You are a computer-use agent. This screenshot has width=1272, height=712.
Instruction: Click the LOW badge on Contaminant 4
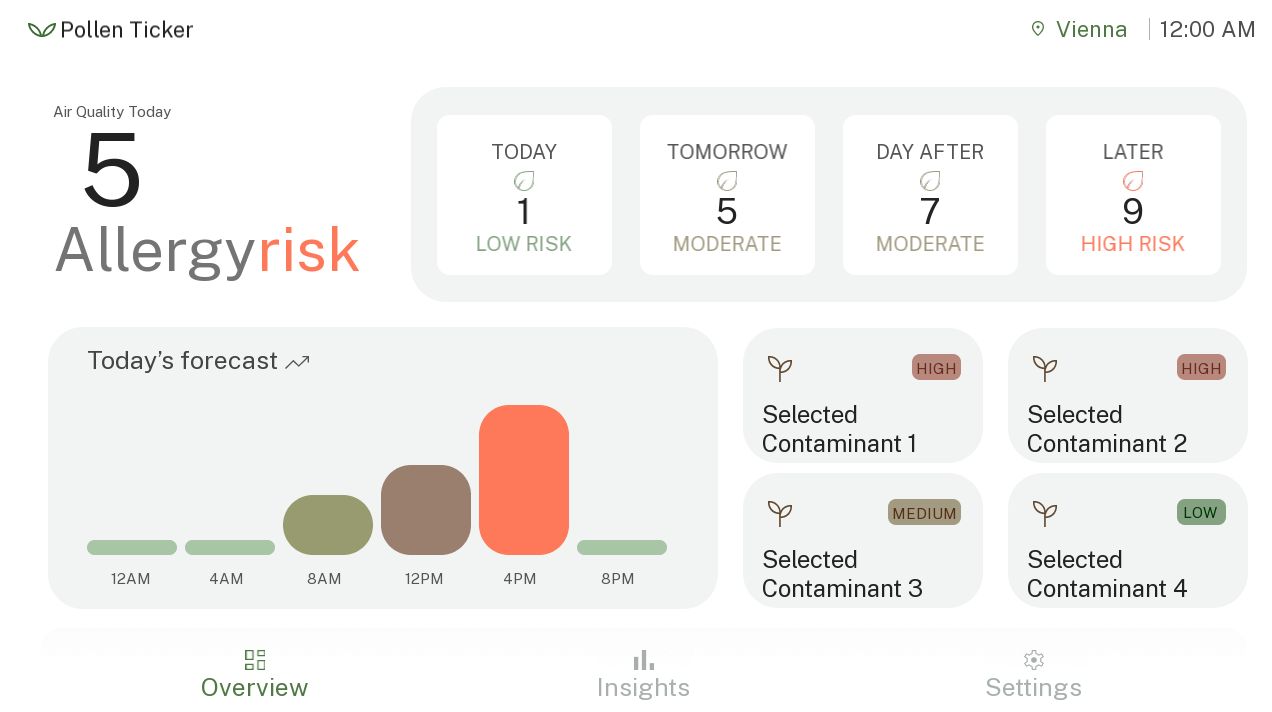[1201, 512]
